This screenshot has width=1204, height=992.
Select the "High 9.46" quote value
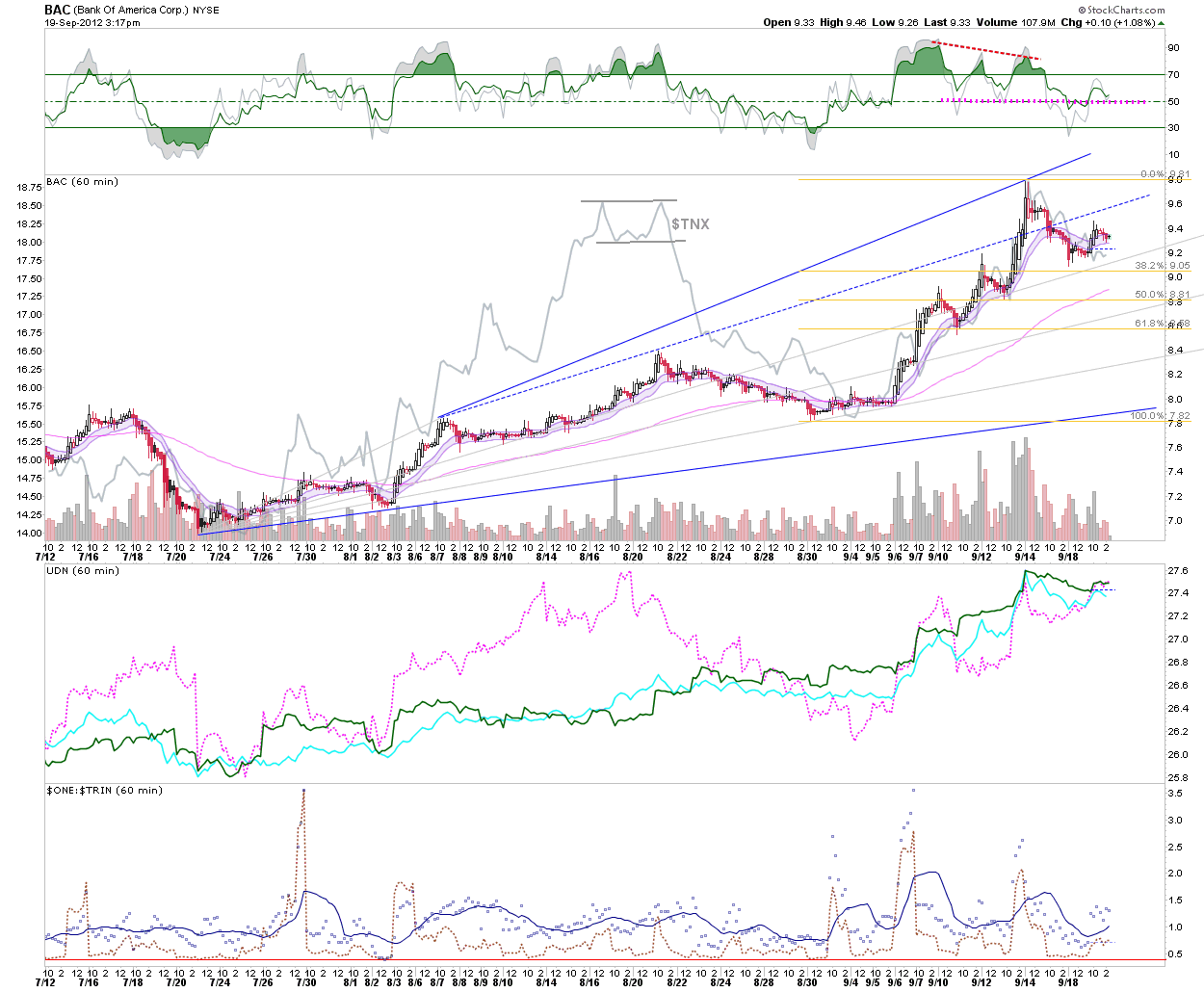[843, 22]
